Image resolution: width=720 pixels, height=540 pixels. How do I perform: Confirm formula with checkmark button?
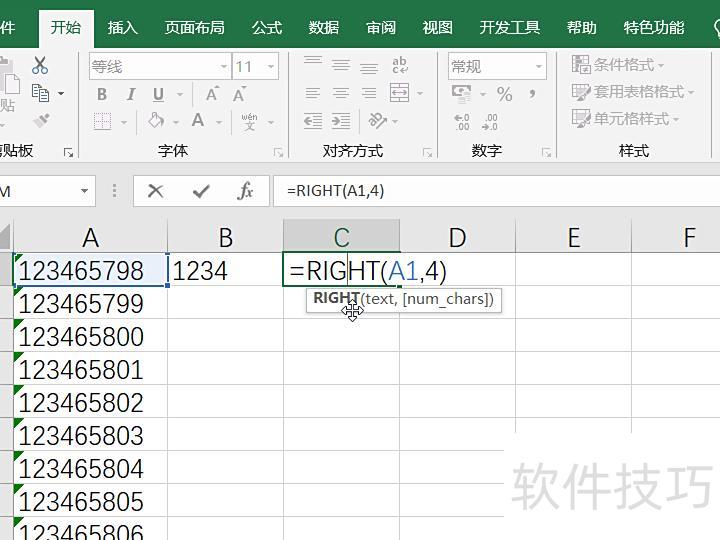point(201,191)
